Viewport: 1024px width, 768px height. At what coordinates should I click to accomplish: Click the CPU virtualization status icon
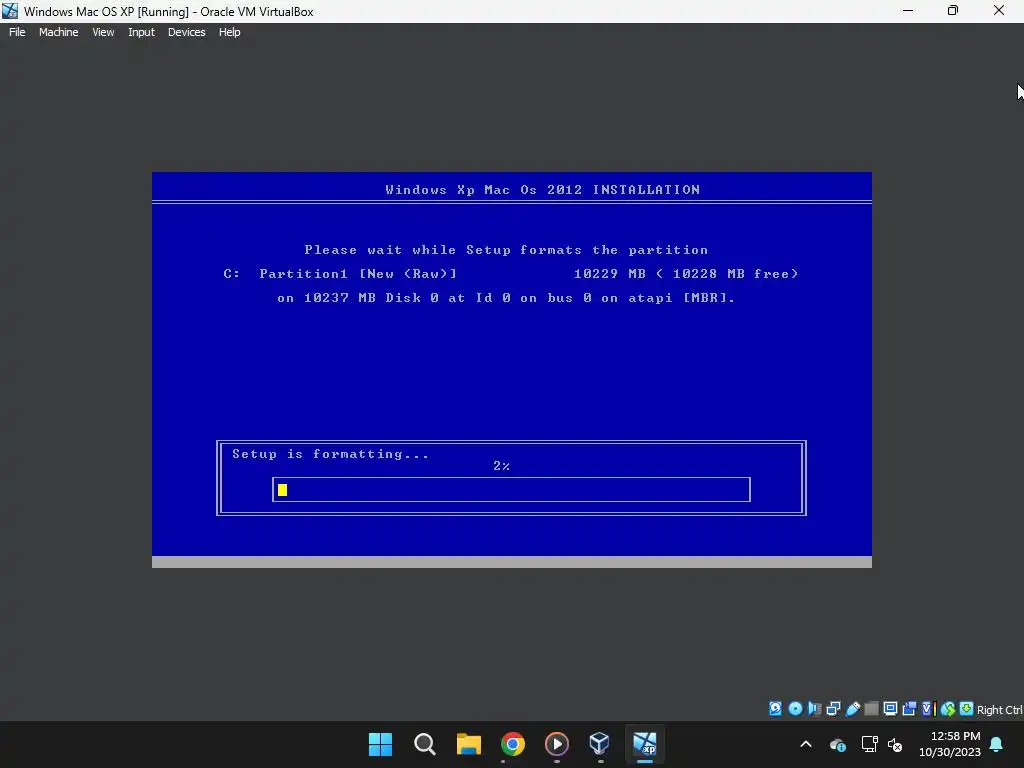tap(929, 709)
